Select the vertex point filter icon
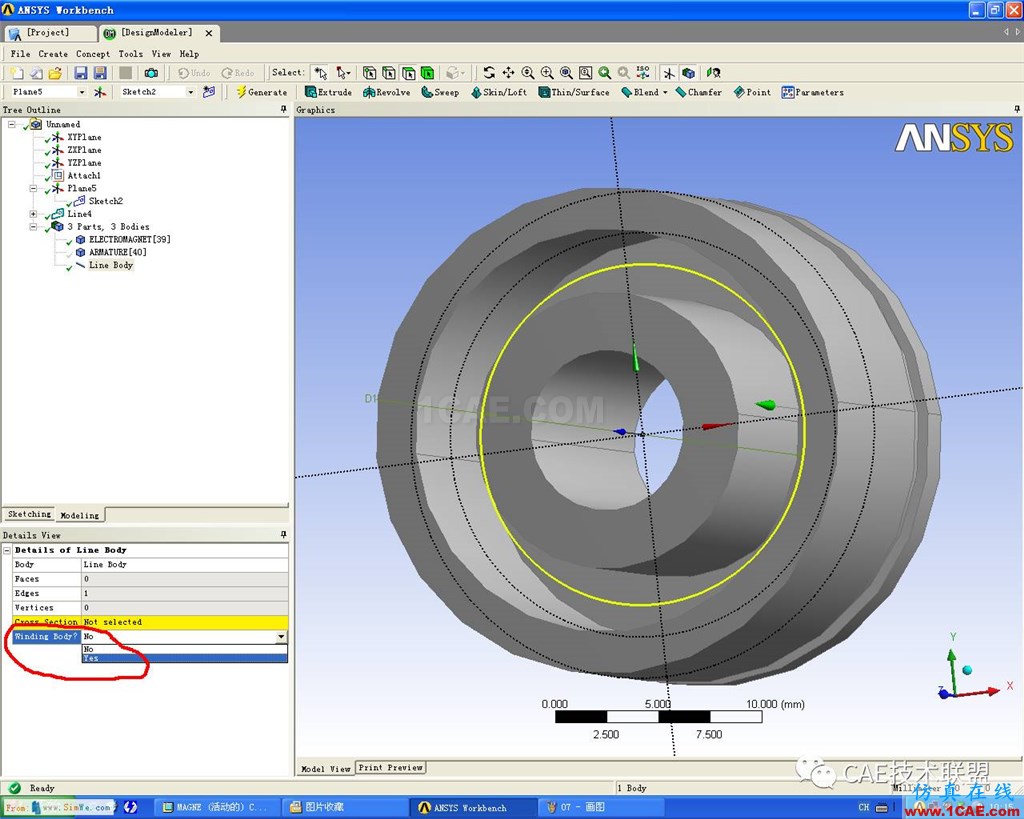This screenshot has height=819, width=1024. 370,73
